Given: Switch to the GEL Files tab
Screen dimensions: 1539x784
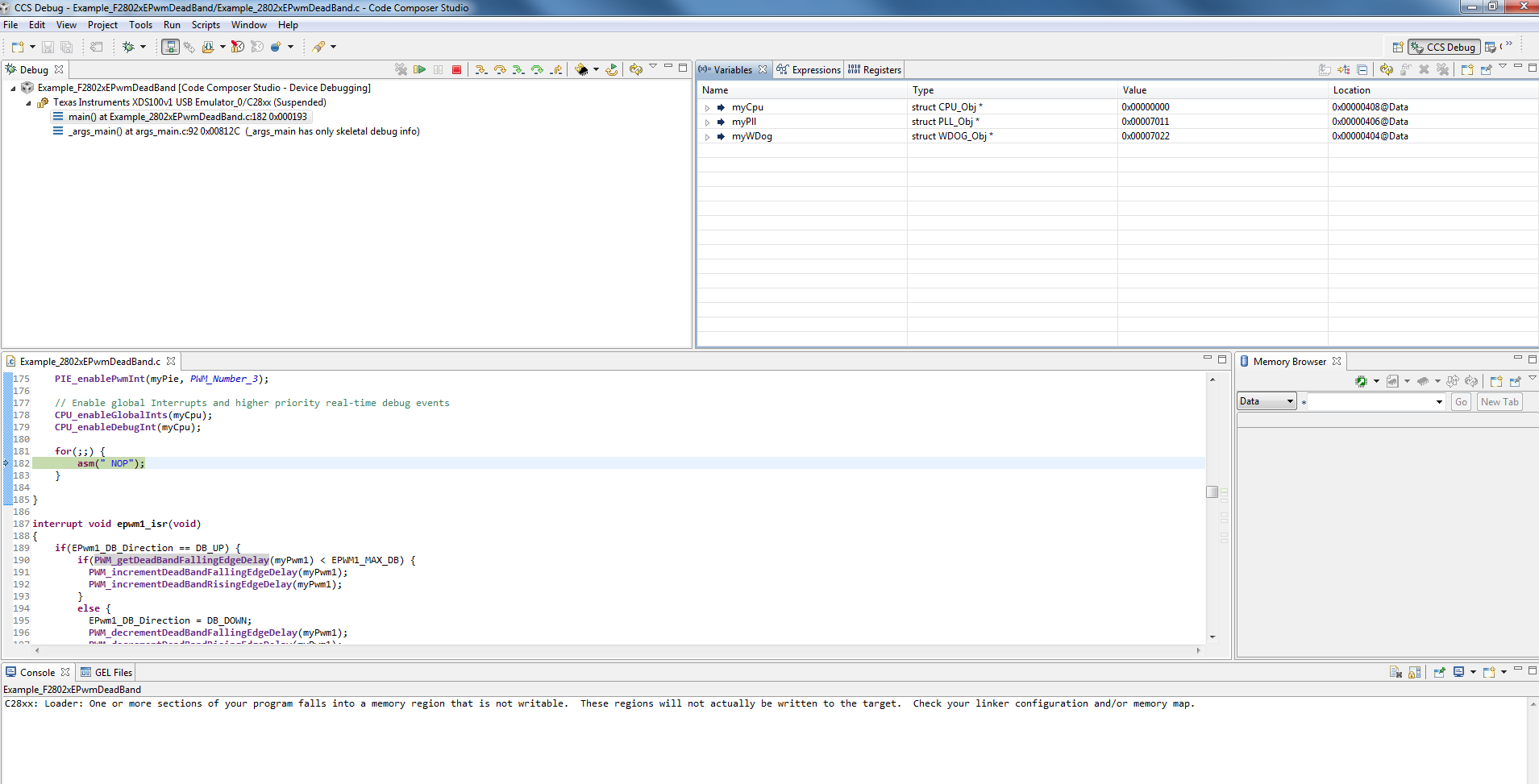Looking at the screenshot, I should pos(113,672).
